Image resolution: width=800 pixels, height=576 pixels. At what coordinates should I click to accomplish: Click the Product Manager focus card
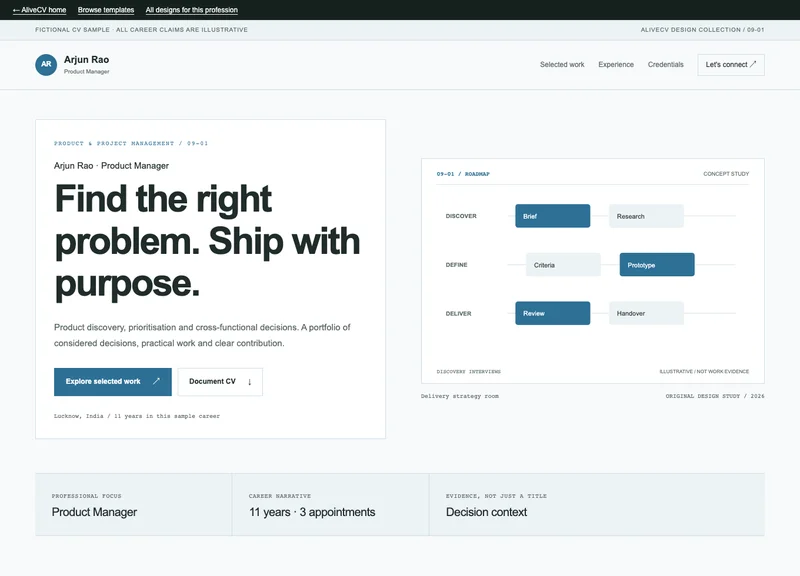pos(133,504)
